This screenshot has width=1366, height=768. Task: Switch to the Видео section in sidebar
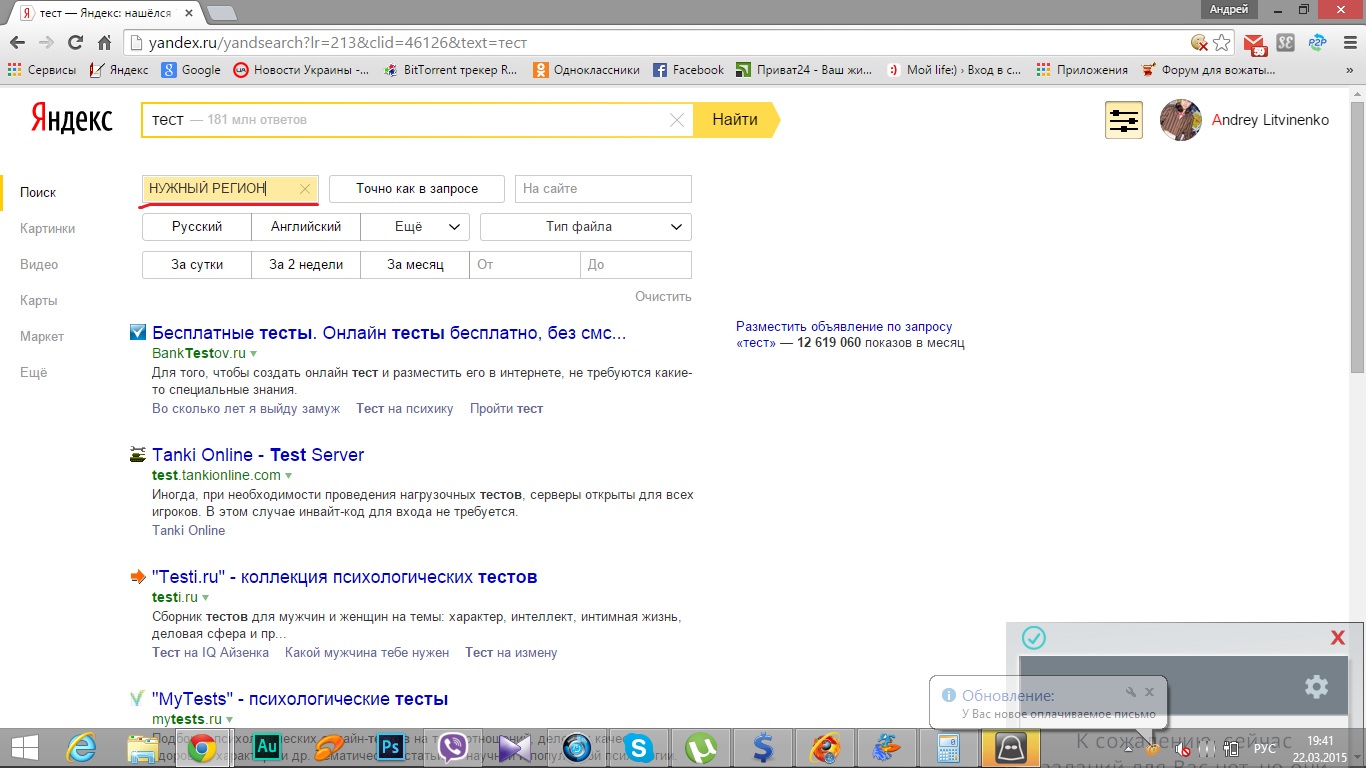pos(39,264)
